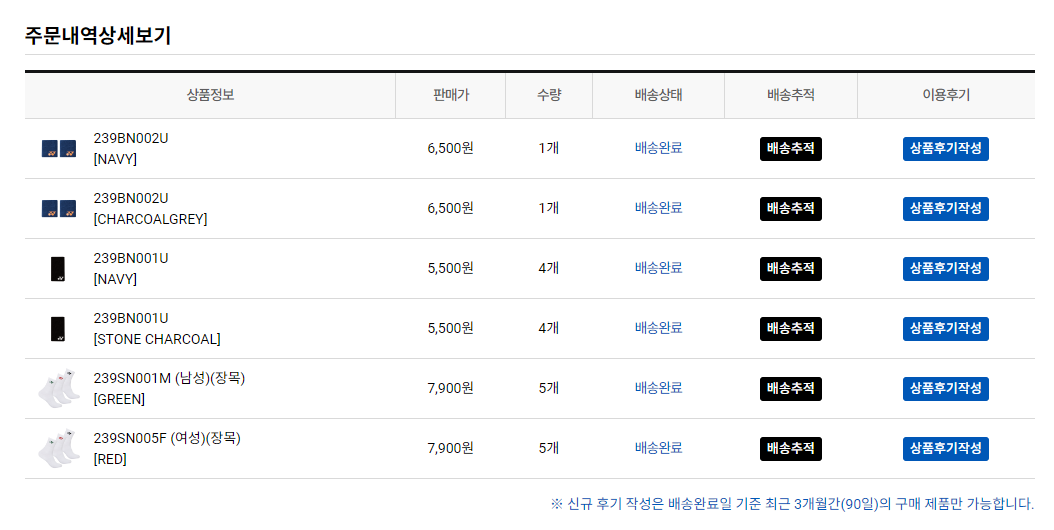Track delivery for 239BN002U CHARCOALGREY
Viewport: 1054px width, 530px height.
pos(790,209)
